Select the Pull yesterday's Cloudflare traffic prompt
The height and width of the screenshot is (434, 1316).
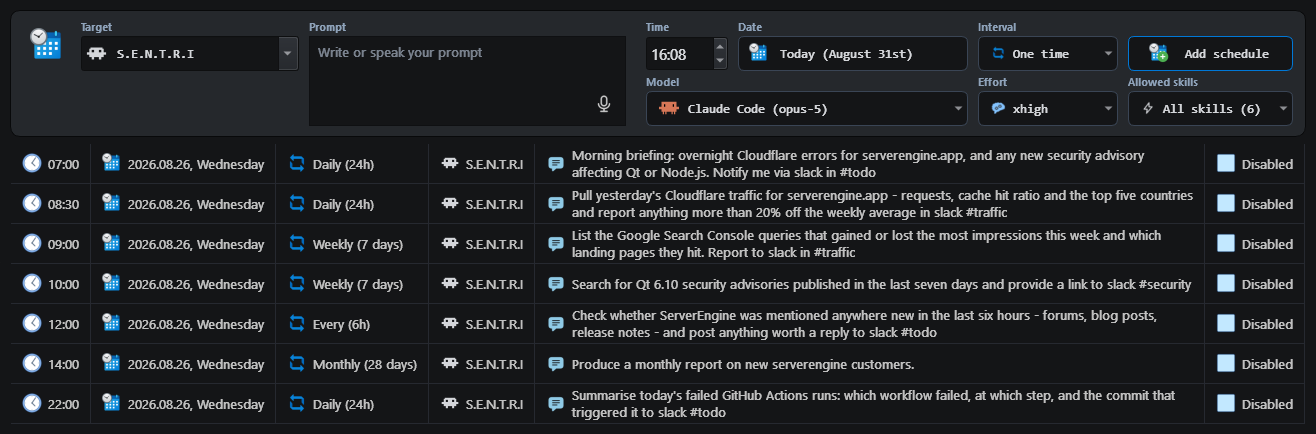(x=882, y=204)
